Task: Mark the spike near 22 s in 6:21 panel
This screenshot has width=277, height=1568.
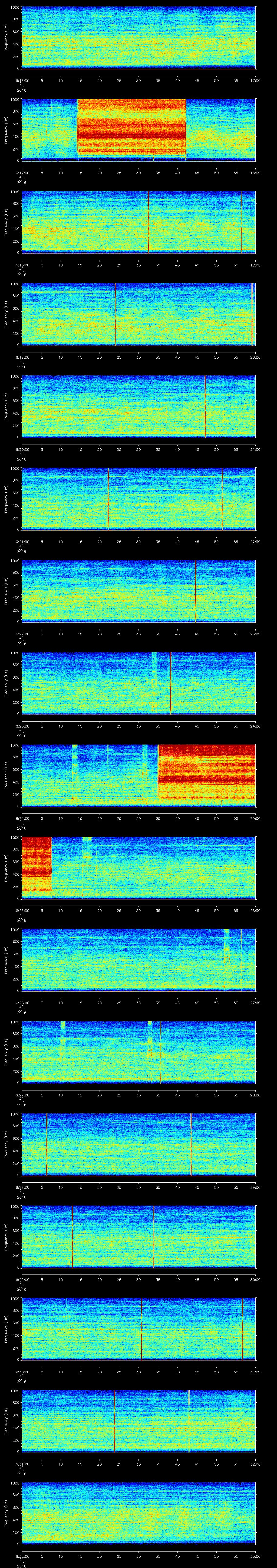Action: click(108, 499)
